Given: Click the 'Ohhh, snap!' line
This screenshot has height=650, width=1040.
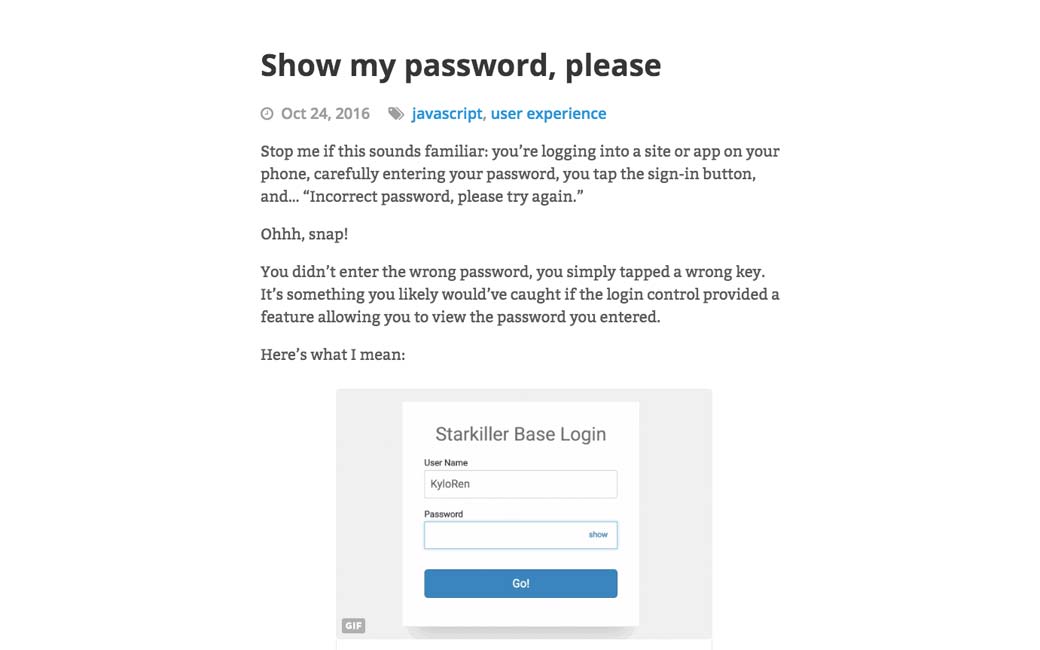Looking at the screenshot, I should [x=304, y=234].
